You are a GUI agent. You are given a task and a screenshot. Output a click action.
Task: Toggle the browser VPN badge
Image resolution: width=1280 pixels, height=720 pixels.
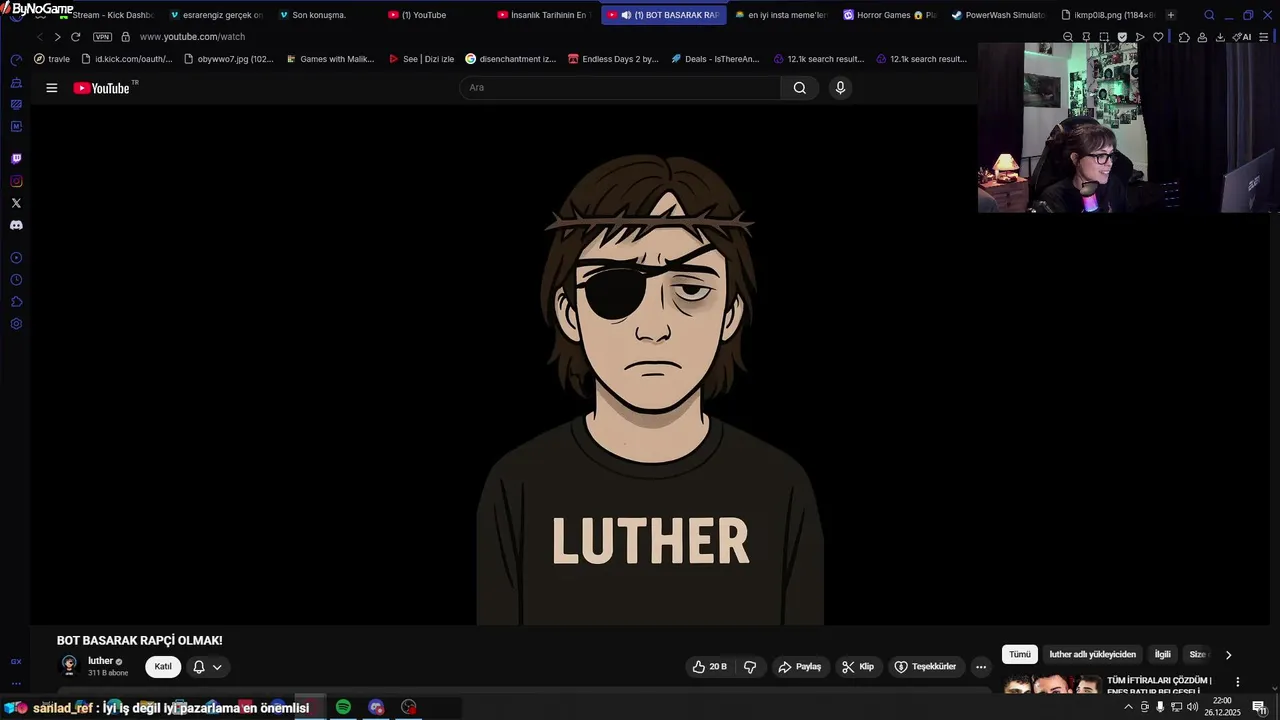[x=102, y=37]
